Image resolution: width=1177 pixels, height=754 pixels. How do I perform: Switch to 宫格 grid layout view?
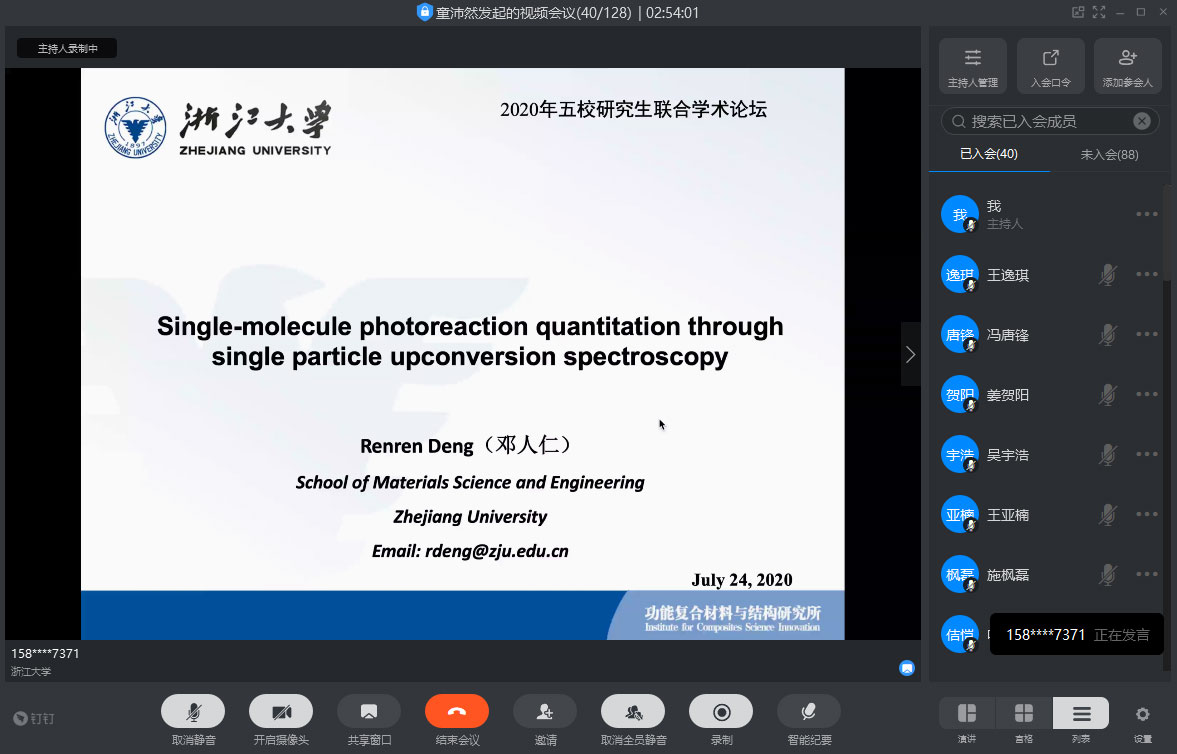(x=1023, y=713)
